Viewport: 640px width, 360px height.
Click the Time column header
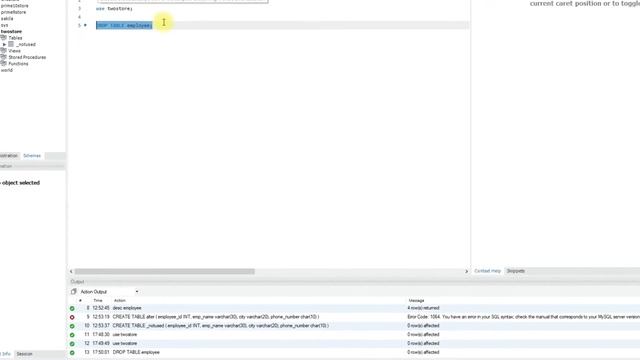[98, 300]
